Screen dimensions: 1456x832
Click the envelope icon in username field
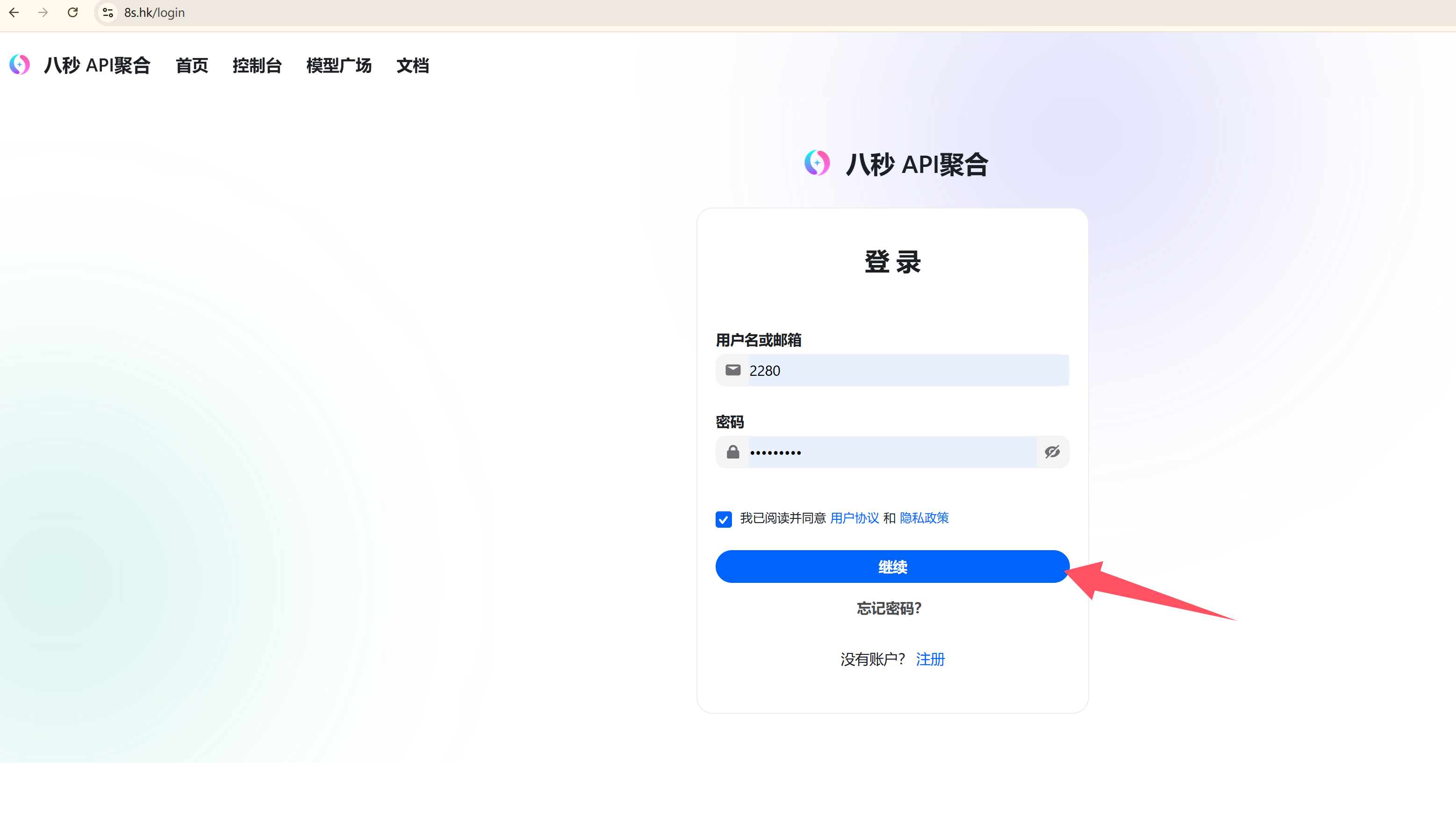(733, 370)
